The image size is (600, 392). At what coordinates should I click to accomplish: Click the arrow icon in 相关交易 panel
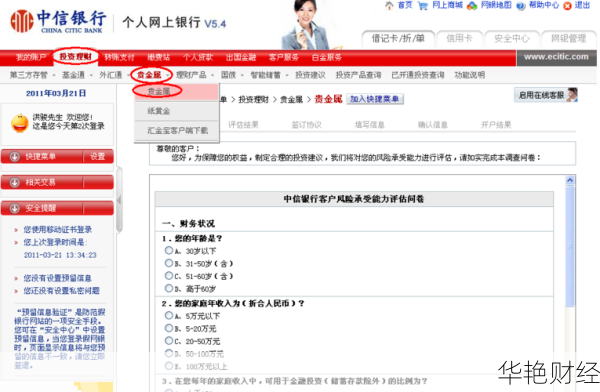15,183
